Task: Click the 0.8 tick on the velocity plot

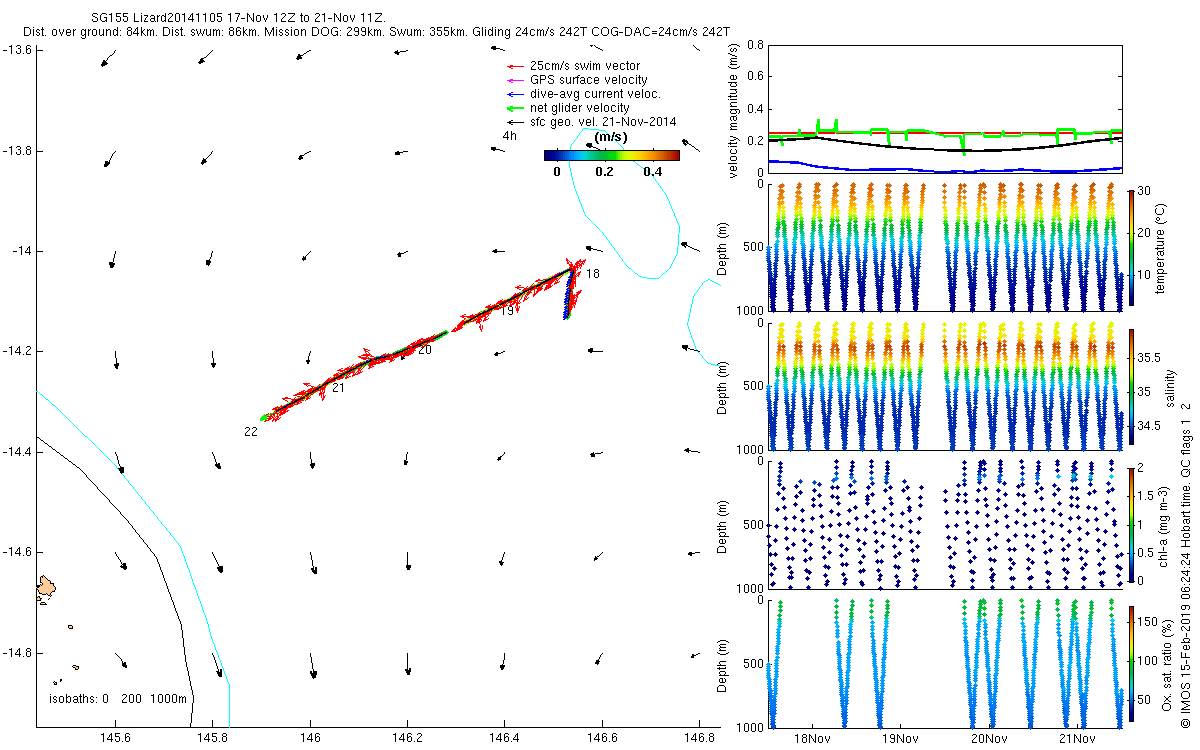Action: click(755, 46)
